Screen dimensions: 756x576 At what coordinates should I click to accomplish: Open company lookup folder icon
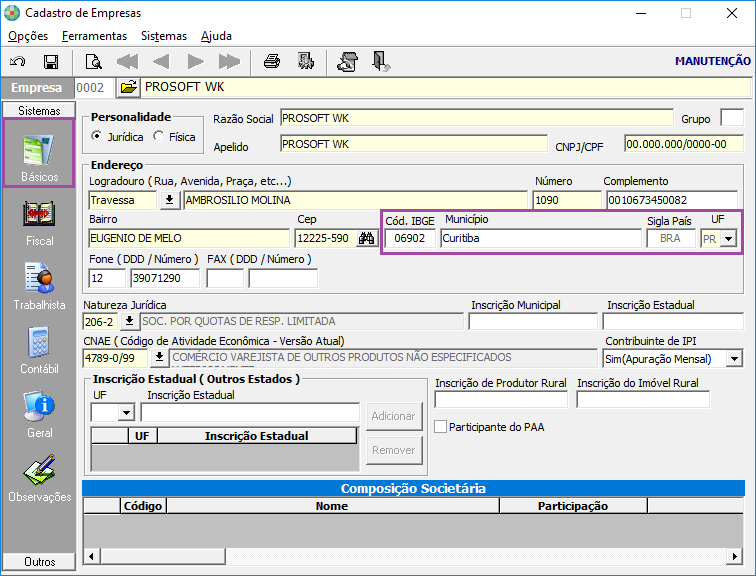tap(128, 87)
